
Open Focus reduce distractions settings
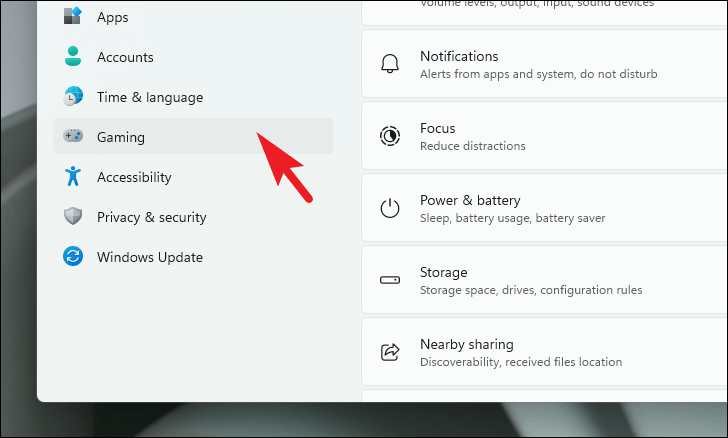click(540, 136)
